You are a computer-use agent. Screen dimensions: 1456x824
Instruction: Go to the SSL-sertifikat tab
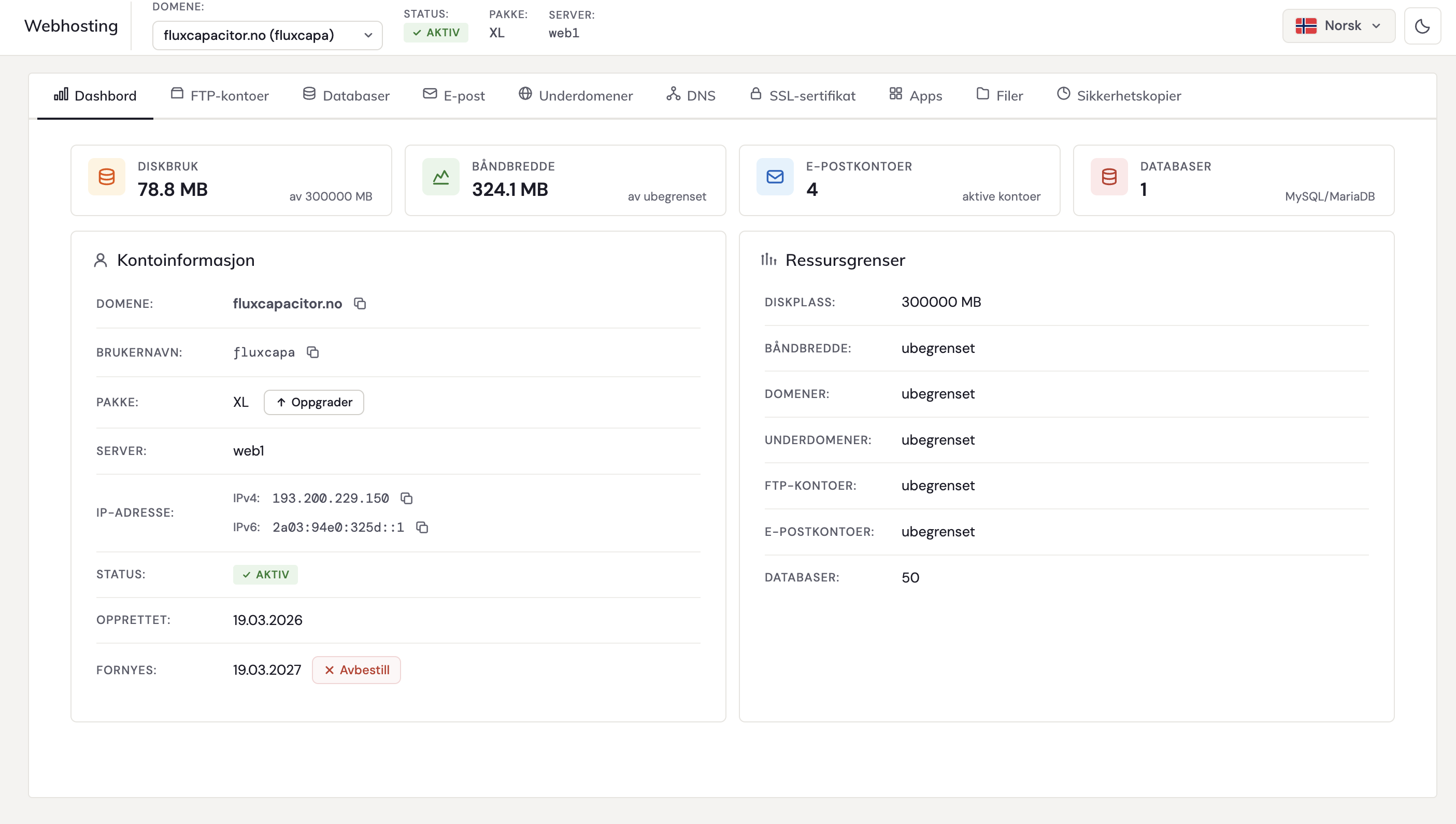pyautogui.click(x=802, y=95)
